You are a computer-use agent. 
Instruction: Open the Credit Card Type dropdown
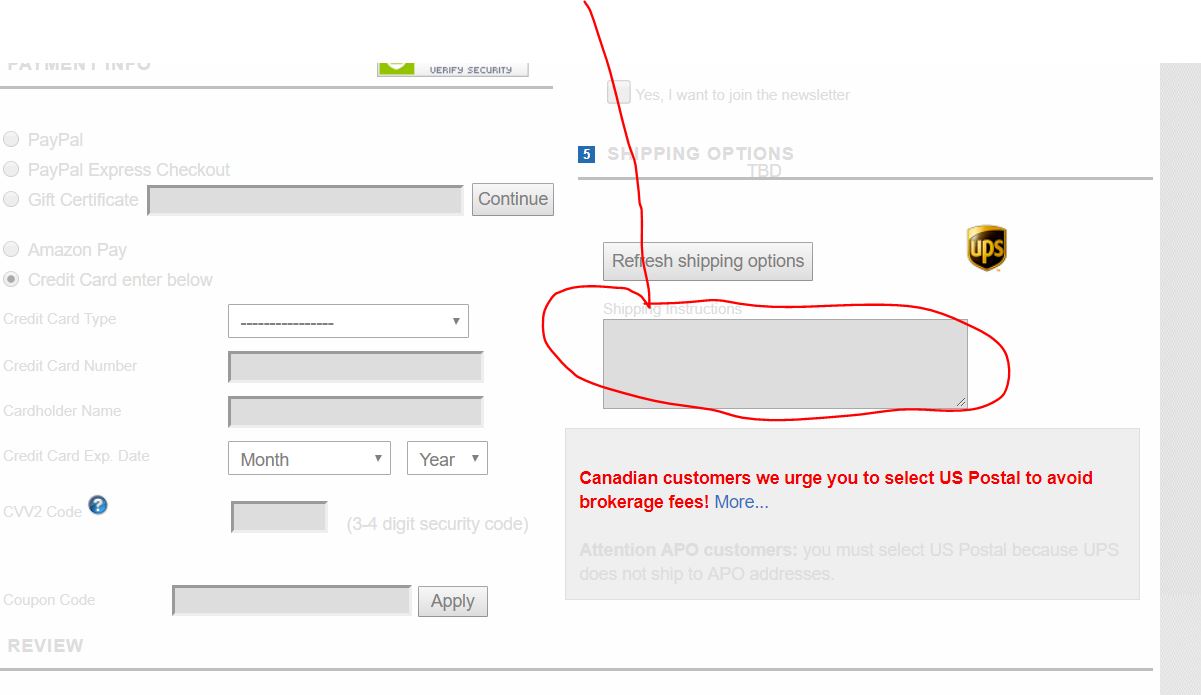(x=348, y=322)
